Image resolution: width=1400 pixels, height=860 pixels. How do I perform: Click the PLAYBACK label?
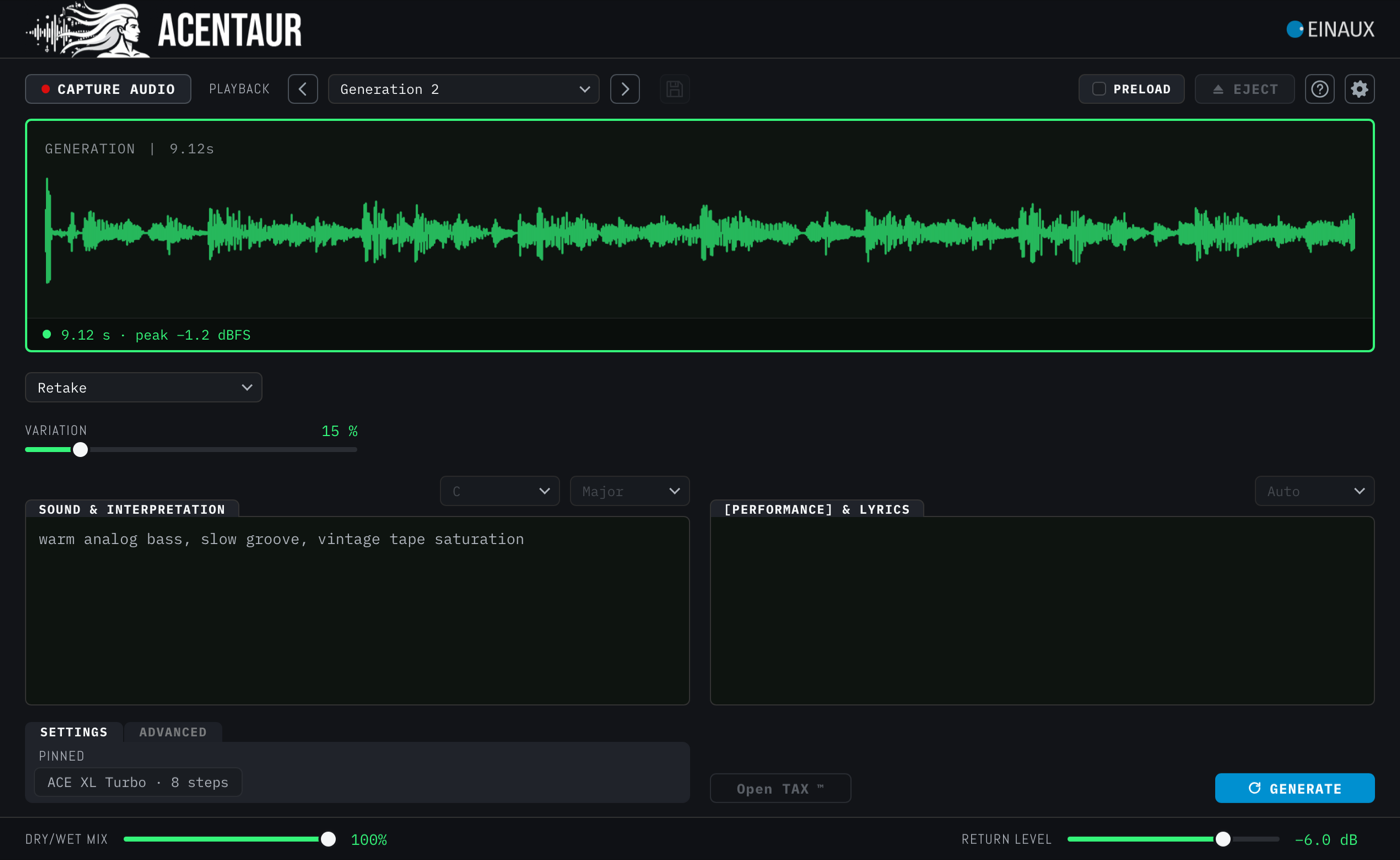pos(239,89)
